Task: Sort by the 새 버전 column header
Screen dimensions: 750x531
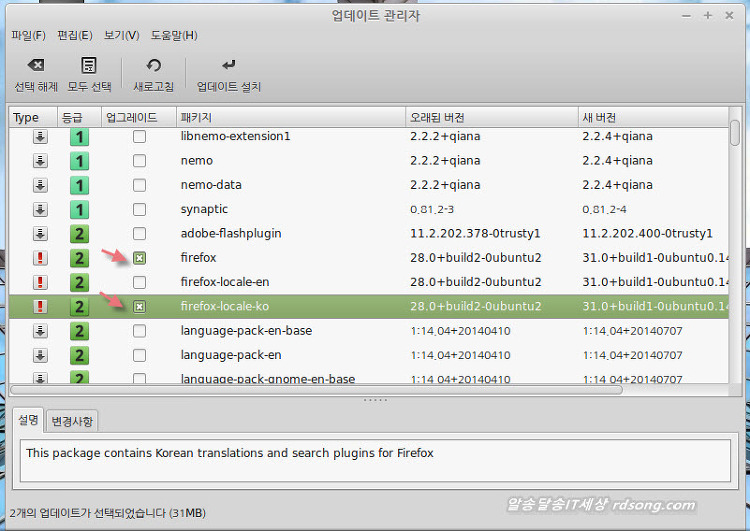Action: click(650, 117)
